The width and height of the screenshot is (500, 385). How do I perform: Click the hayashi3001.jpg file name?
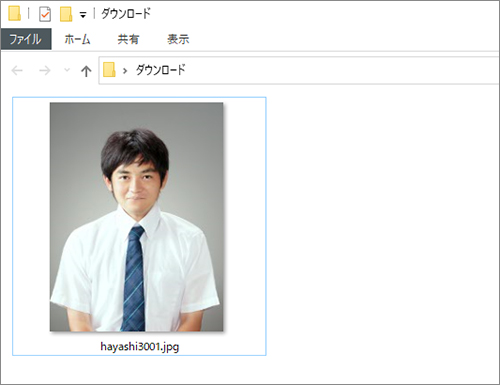tap(140, 347)
